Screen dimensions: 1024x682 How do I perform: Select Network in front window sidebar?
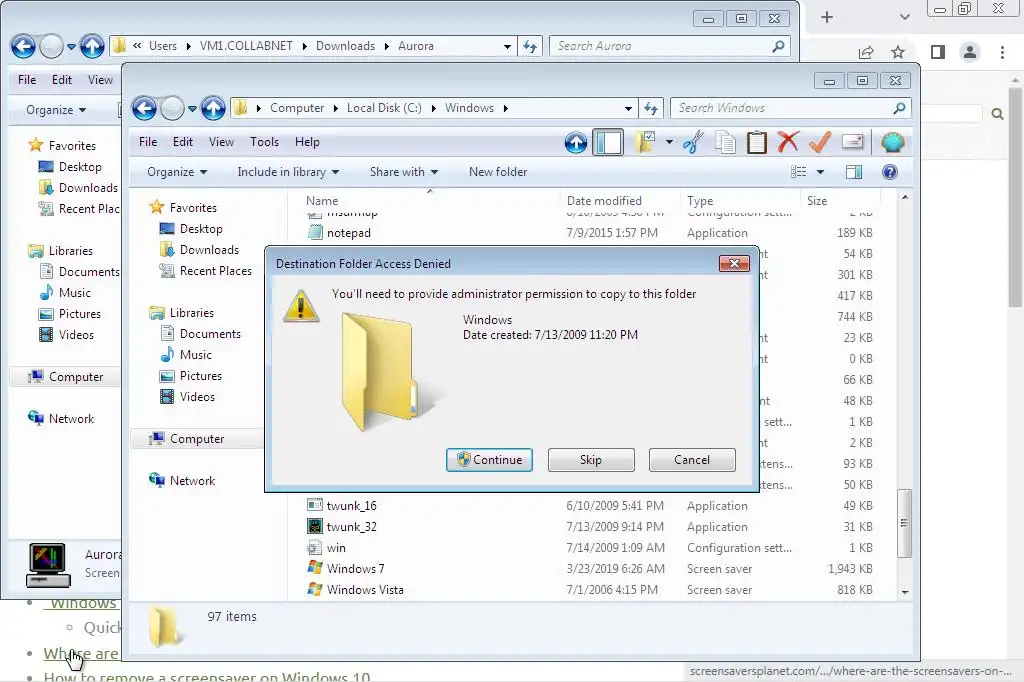tap(192, 481)
